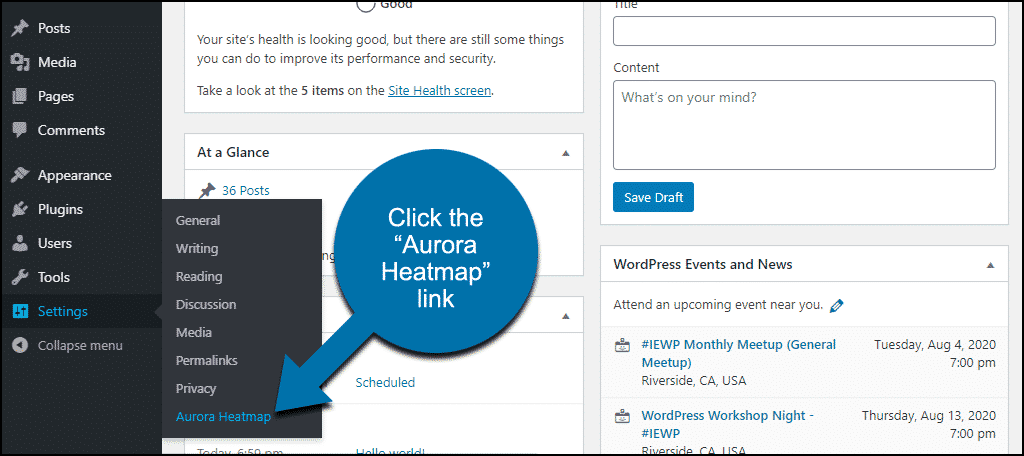
Task: Click the Pages icon in sidebar
Action: click(20, 97)
